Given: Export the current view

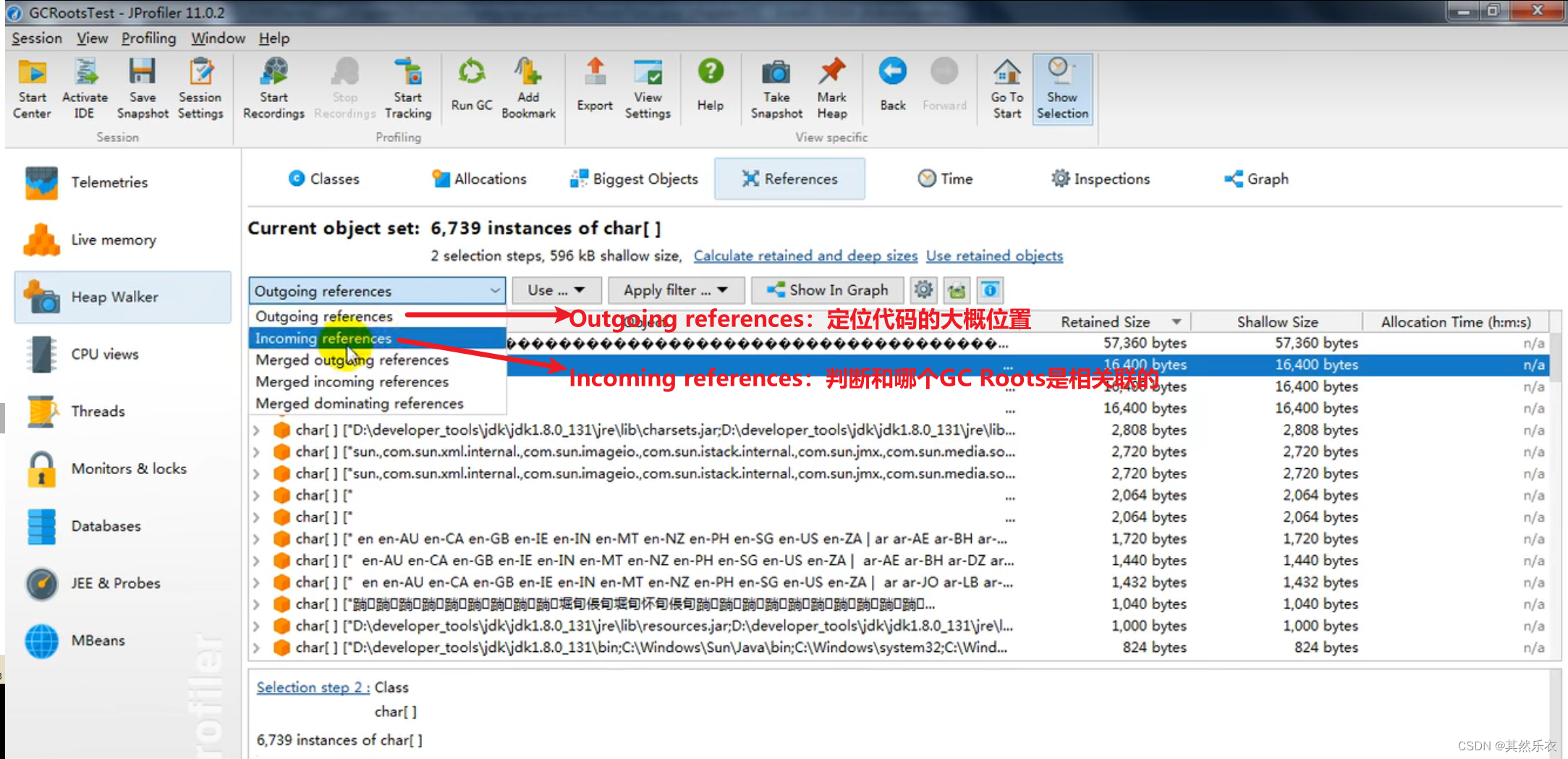Looking at the screenshot, I should click(x=594, y=87).
